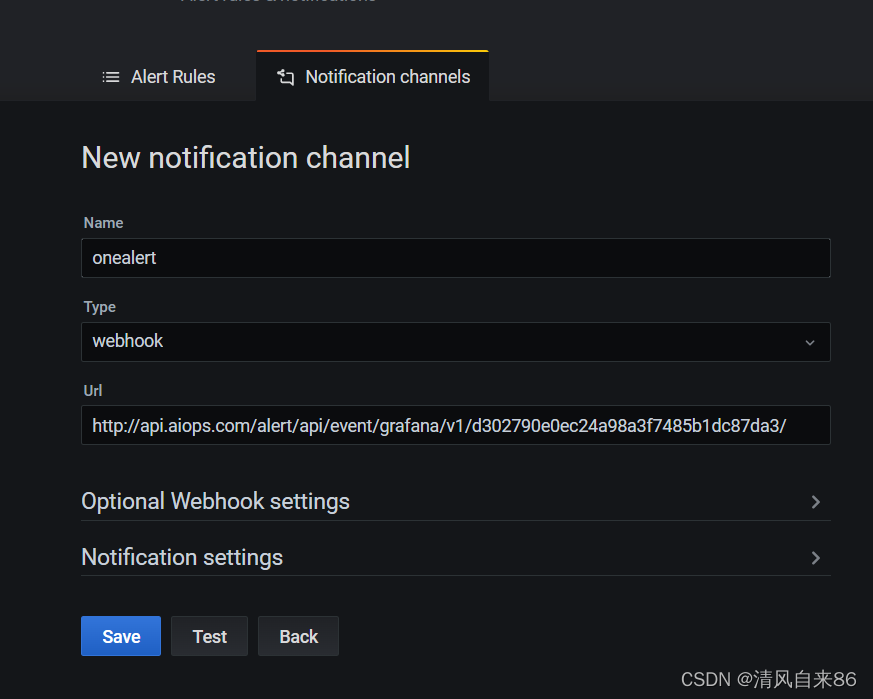873x699 pixels.
Task: Click the list icon beside Alert Rules
Action: tap(111, 76)
